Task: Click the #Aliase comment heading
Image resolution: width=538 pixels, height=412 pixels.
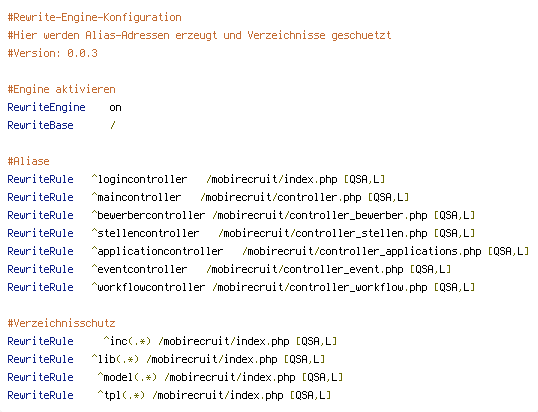Action: coord(28,161)
